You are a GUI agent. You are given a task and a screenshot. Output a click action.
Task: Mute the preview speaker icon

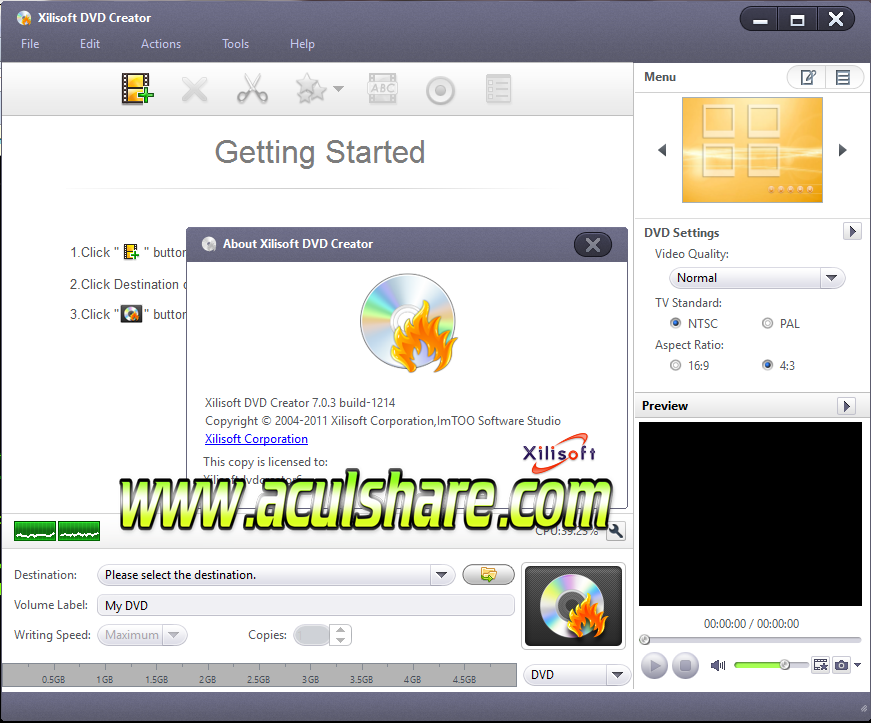(718, 665)
